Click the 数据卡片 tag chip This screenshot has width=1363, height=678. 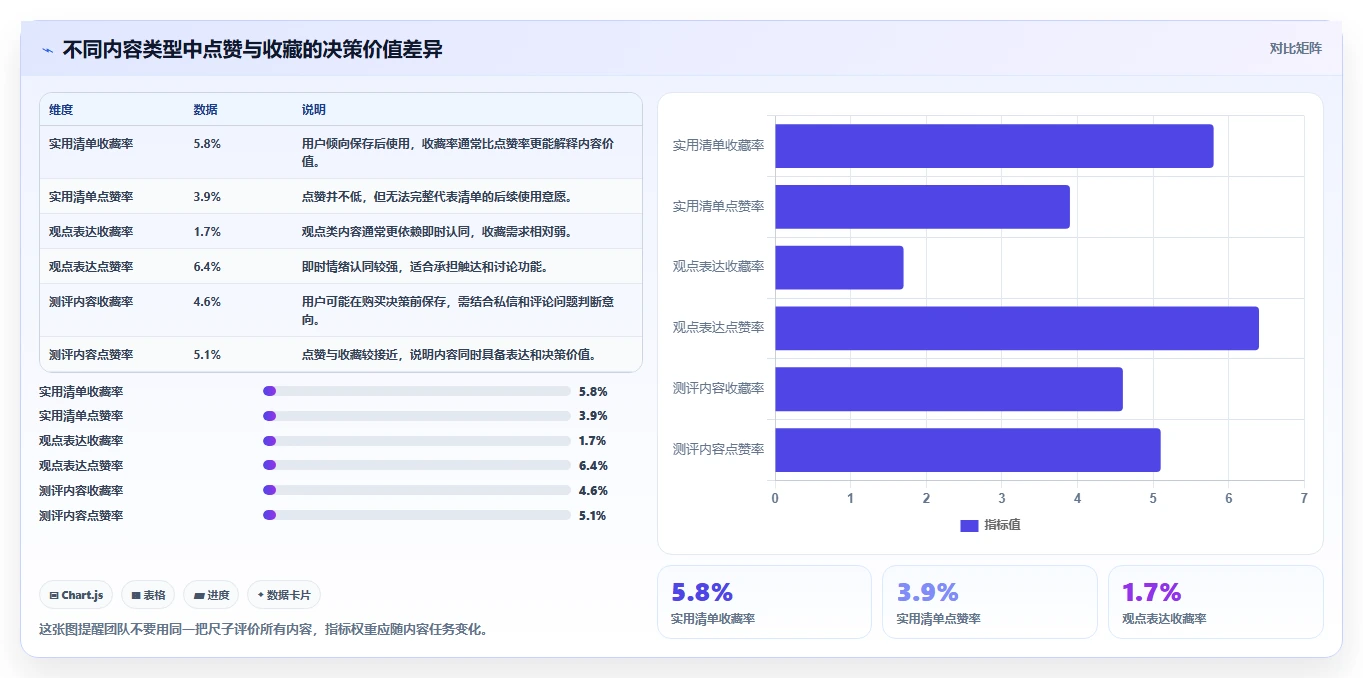pyautogui.click(x=284, y=595)
